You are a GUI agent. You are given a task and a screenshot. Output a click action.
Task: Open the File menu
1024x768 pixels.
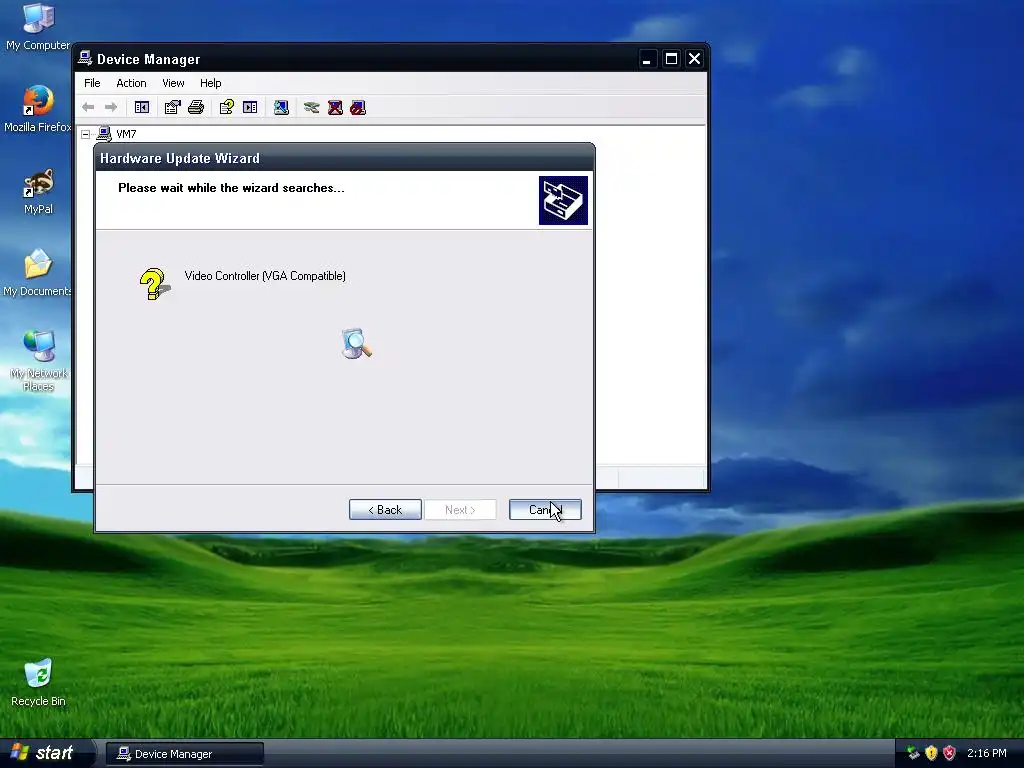click(x=92, y=83)
